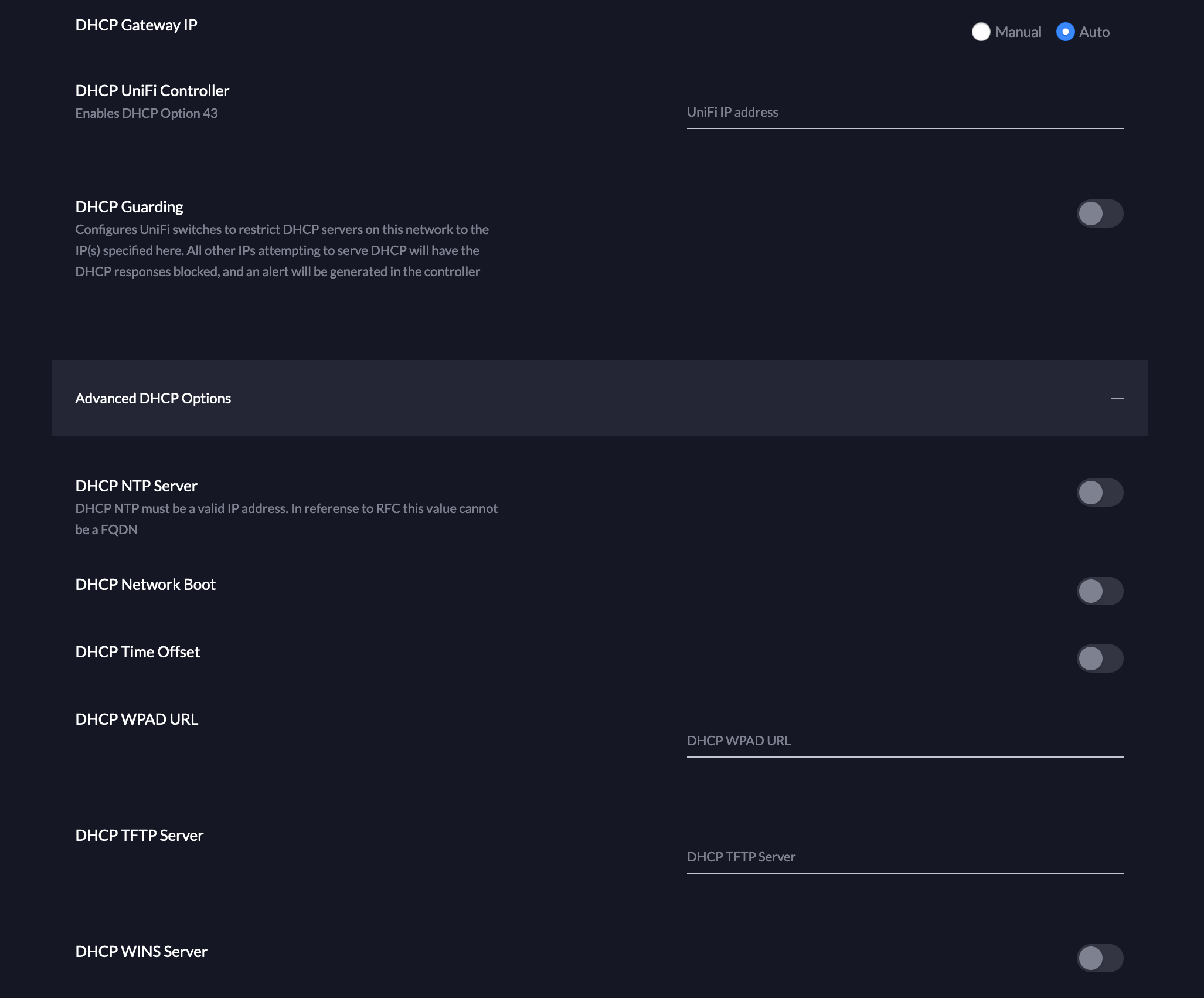Viewport: 1204px width, 998px height.
Task: Enable the DHCP Time Offset switch
Action: click(1100, 658)
